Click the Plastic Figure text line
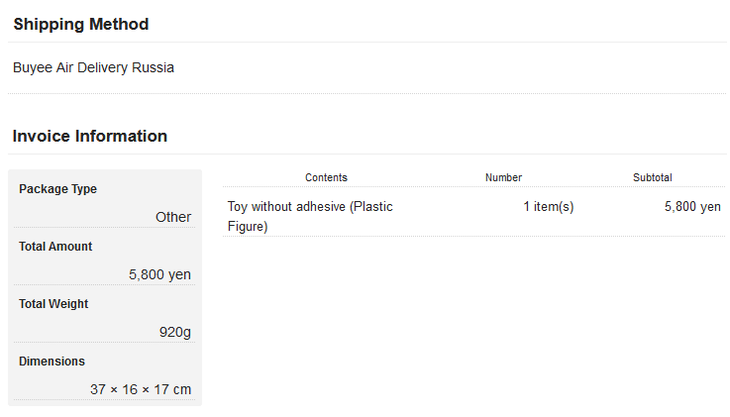730x417 pixels. [x=247, y=227]
